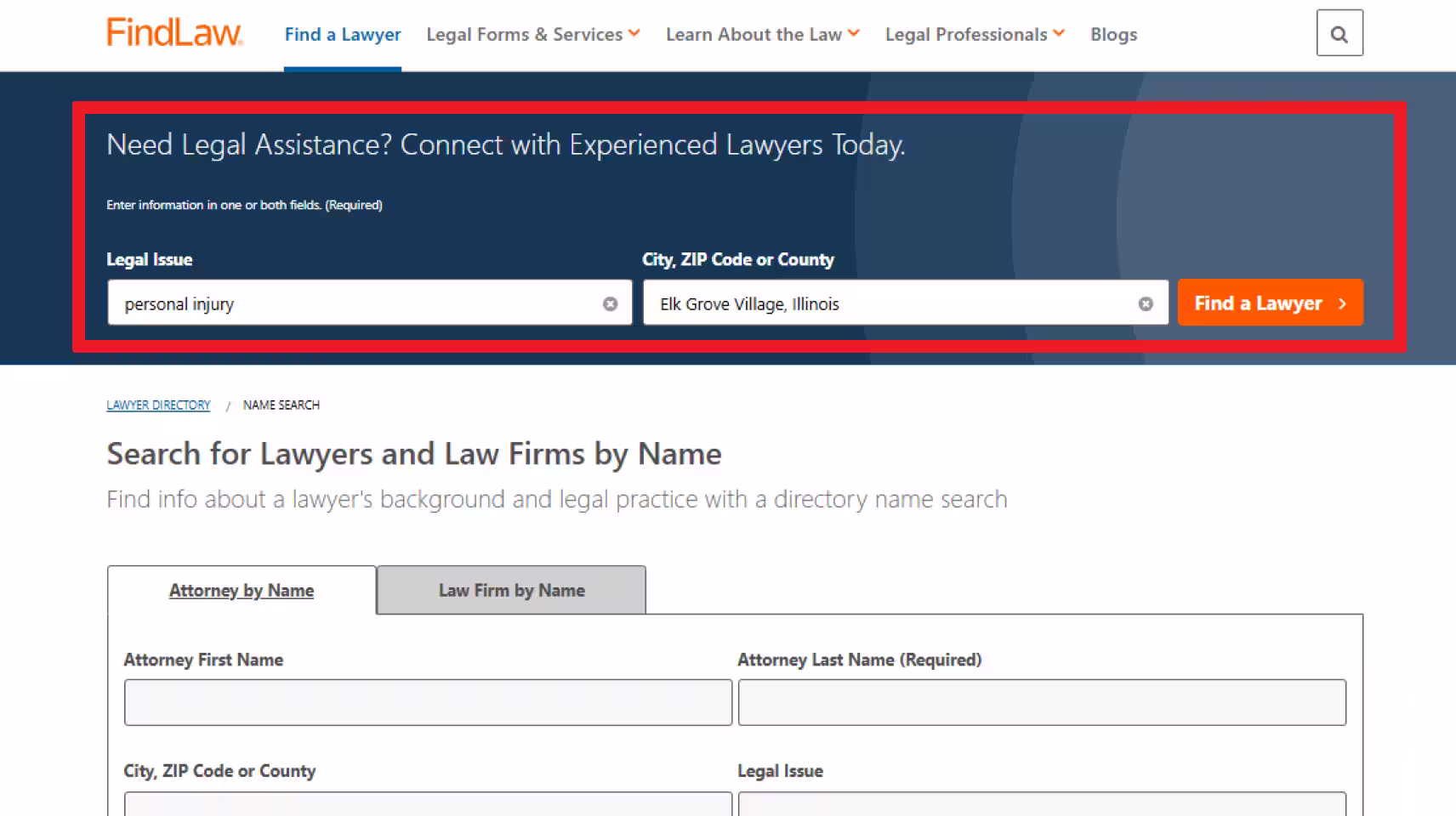Screen dimensions: 1456x816
Task: Select Find a Lawyer in the navigation bar
Action: 343,34
